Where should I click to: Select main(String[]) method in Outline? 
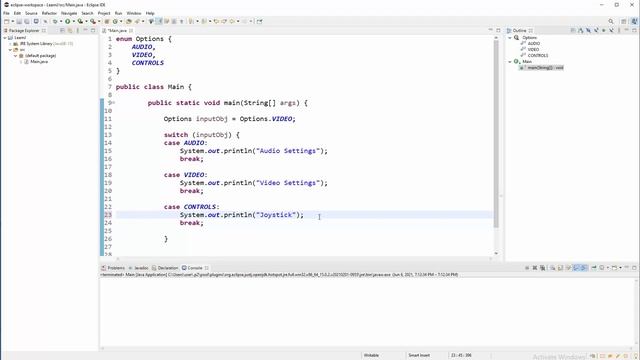point(545,68)
